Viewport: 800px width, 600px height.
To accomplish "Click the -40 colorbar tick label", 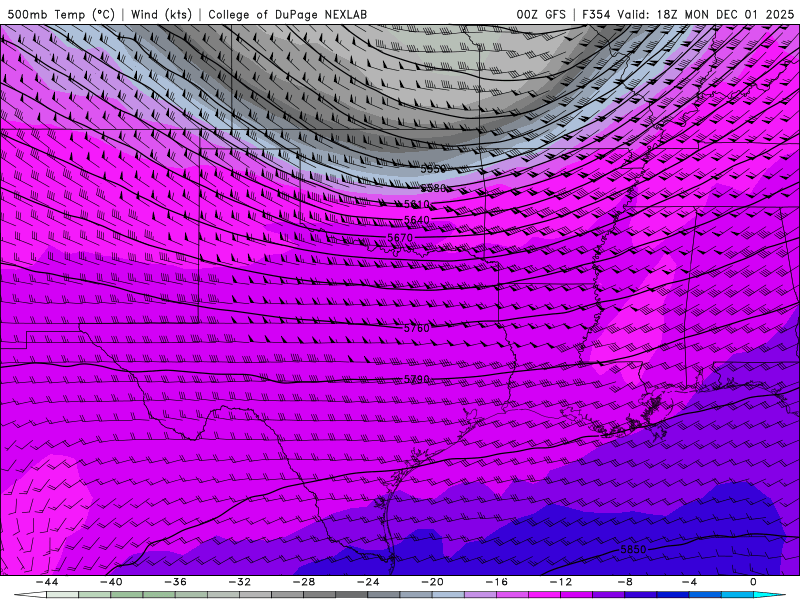I will [x=111, y=582].
